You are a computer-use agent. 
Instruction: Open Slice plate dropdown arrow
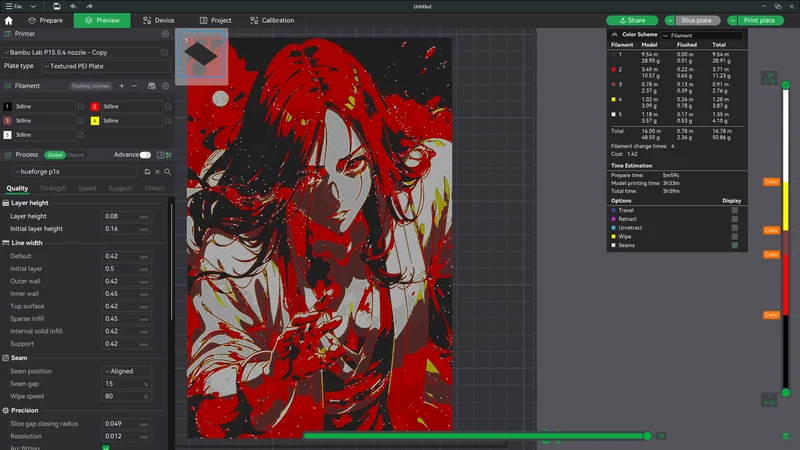[669, 20]
